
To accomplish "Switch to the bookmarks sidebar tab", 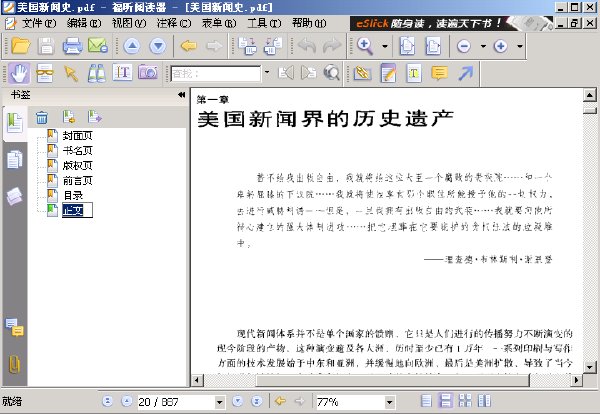I will pos(15,123).
